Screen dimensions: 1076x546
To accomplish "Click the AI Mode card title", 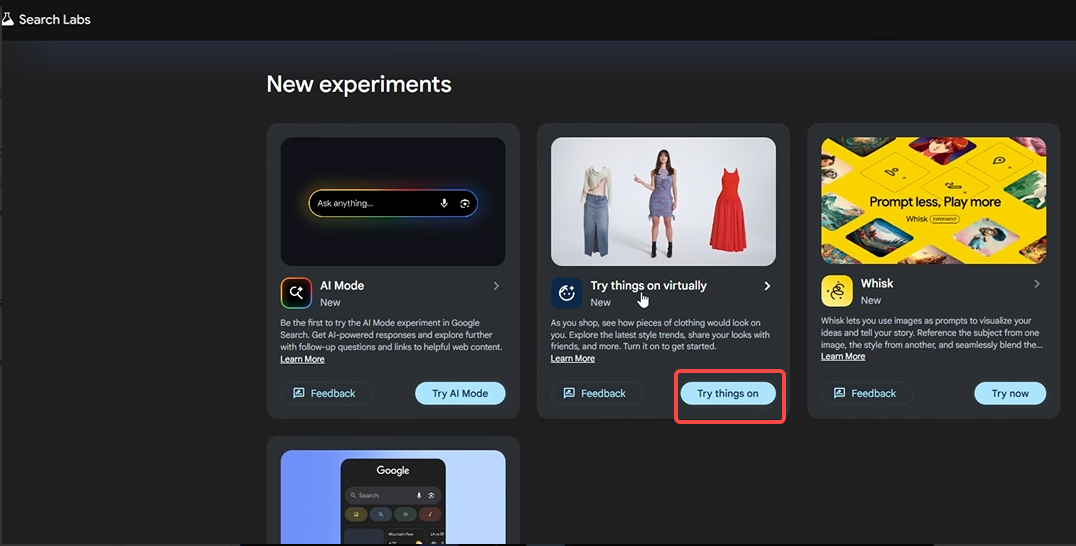I will (342, 285).
